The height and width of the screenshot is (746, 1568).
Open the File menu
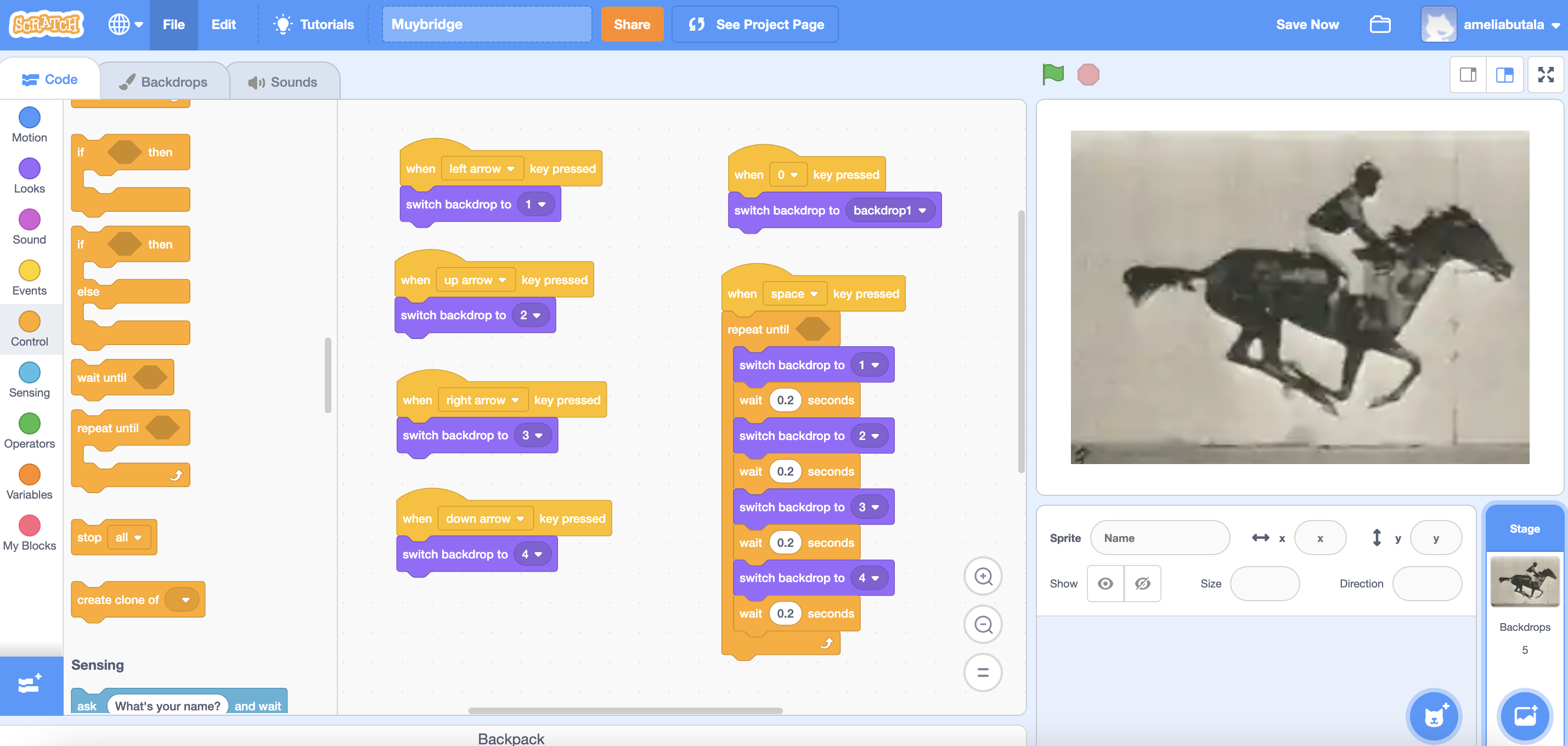pyautogui.click(x=173, y=24)
